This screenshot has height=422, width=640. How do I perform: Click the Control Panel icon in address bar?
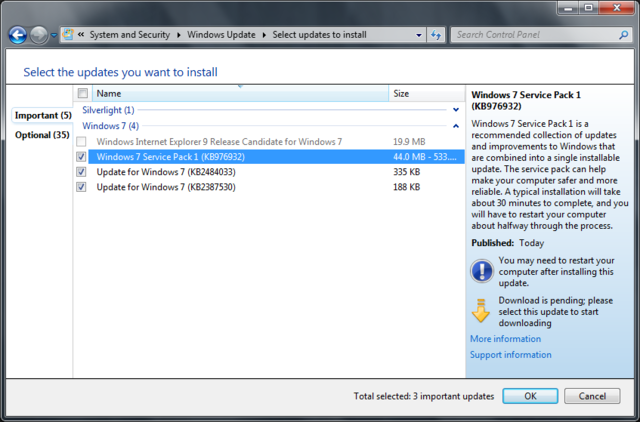pyautogui.click(x=68, y=35)
